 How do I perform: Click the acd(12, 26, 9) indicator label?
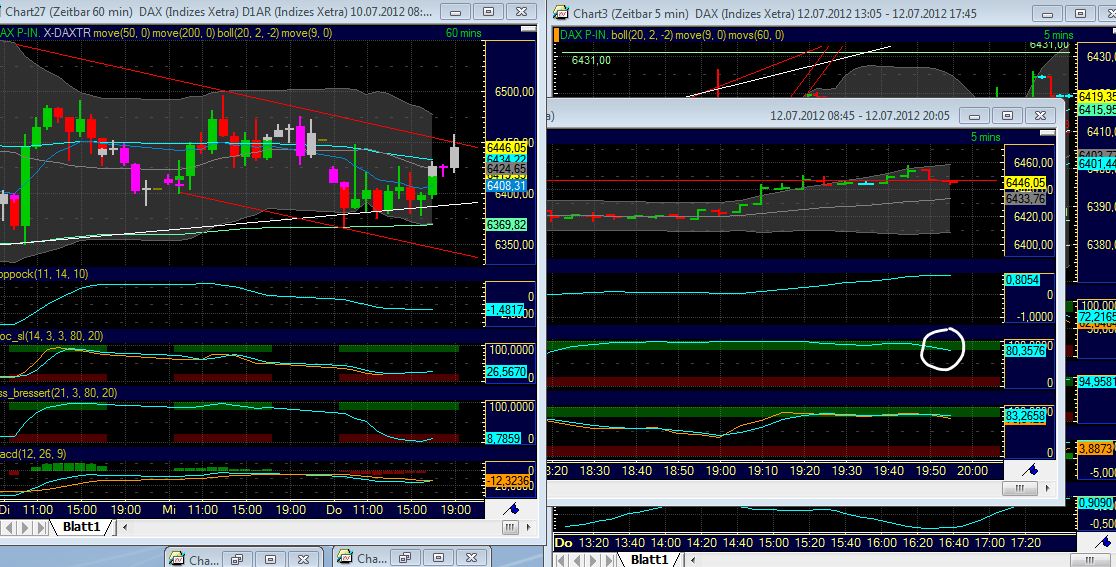point(33,453)
